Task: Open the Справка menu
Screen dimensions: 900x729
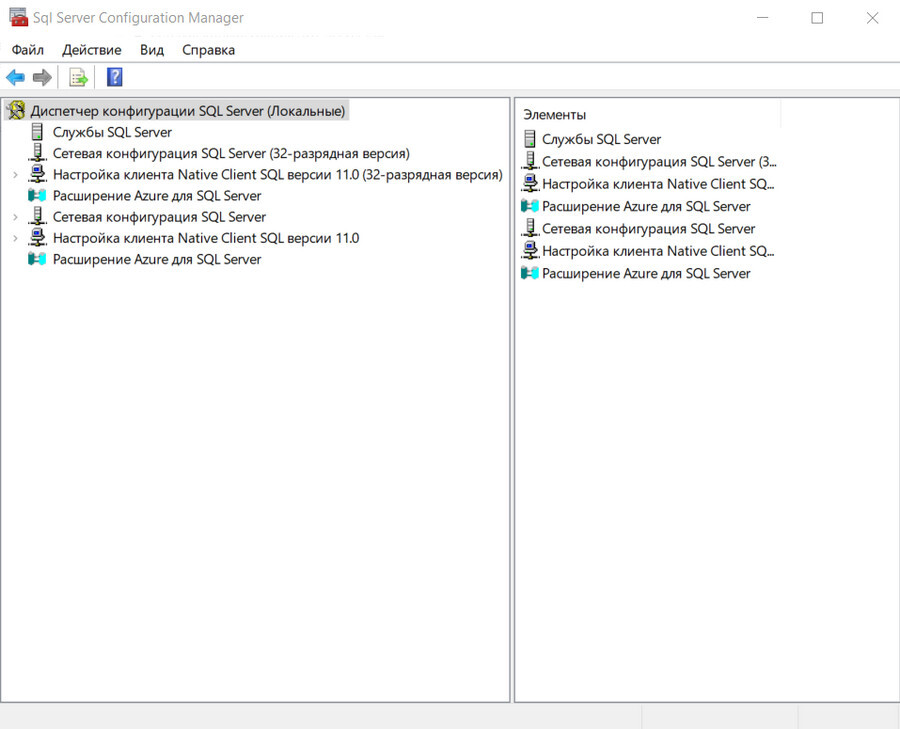Action: pos(208,50)
